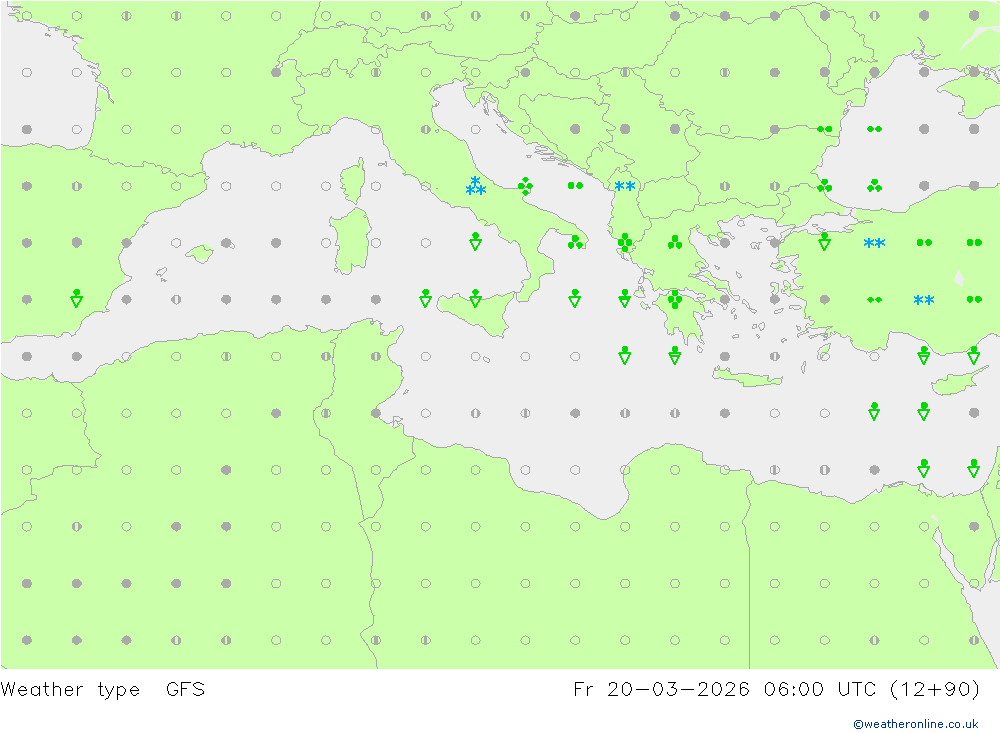
Task: Select the 'Weather type GFS' map title
Action: coord(103,690)
